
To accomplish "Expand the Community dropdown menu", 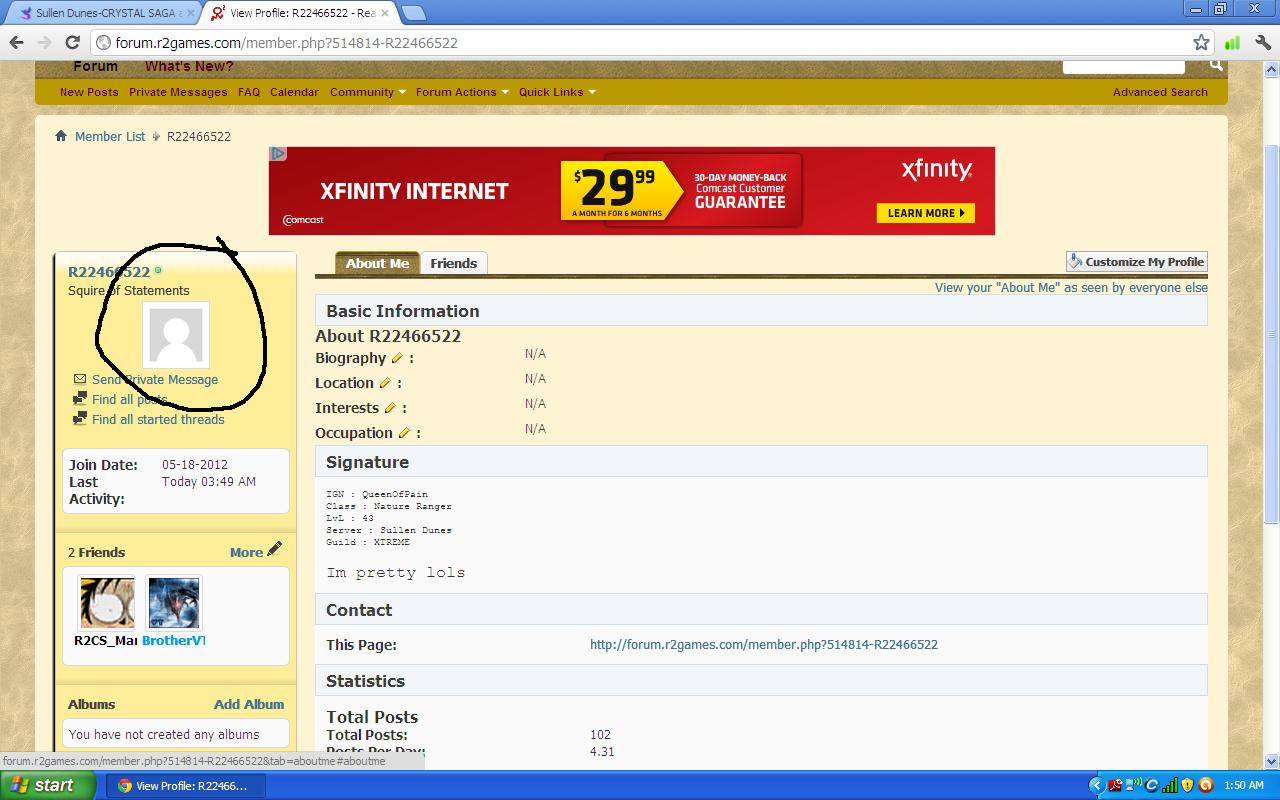I will tap(367, 92).
